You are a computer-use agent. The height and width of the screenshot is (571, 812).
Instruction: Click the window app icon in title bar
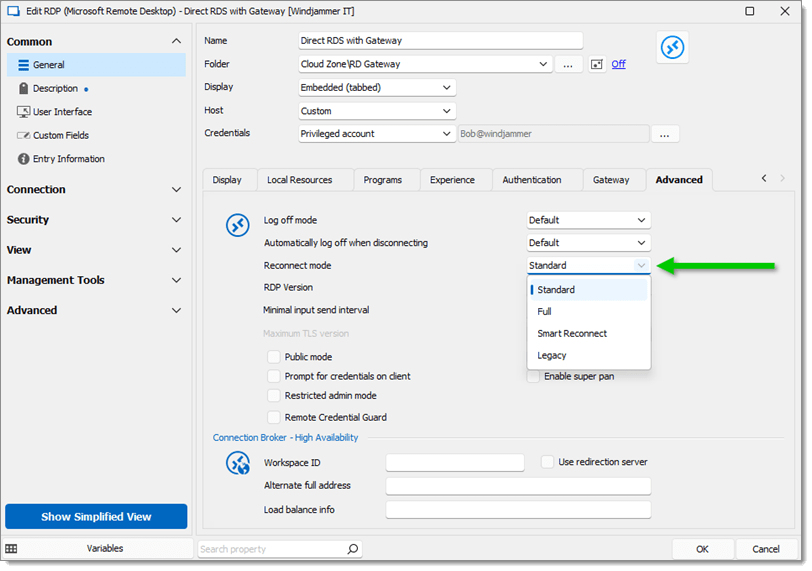click(13, 11)
